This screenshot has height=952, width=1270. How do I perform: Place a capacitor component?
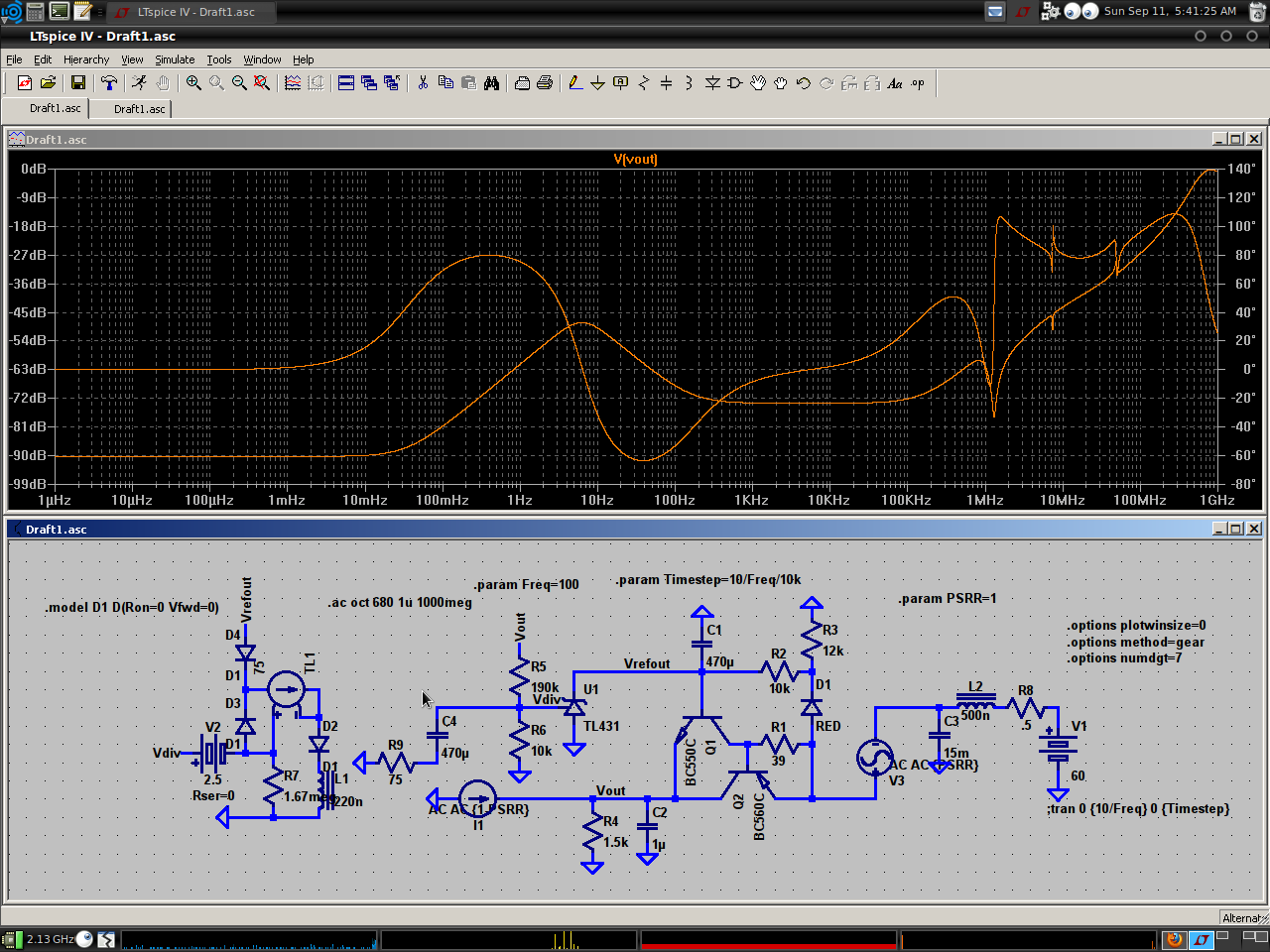click(x=667, y=83)
